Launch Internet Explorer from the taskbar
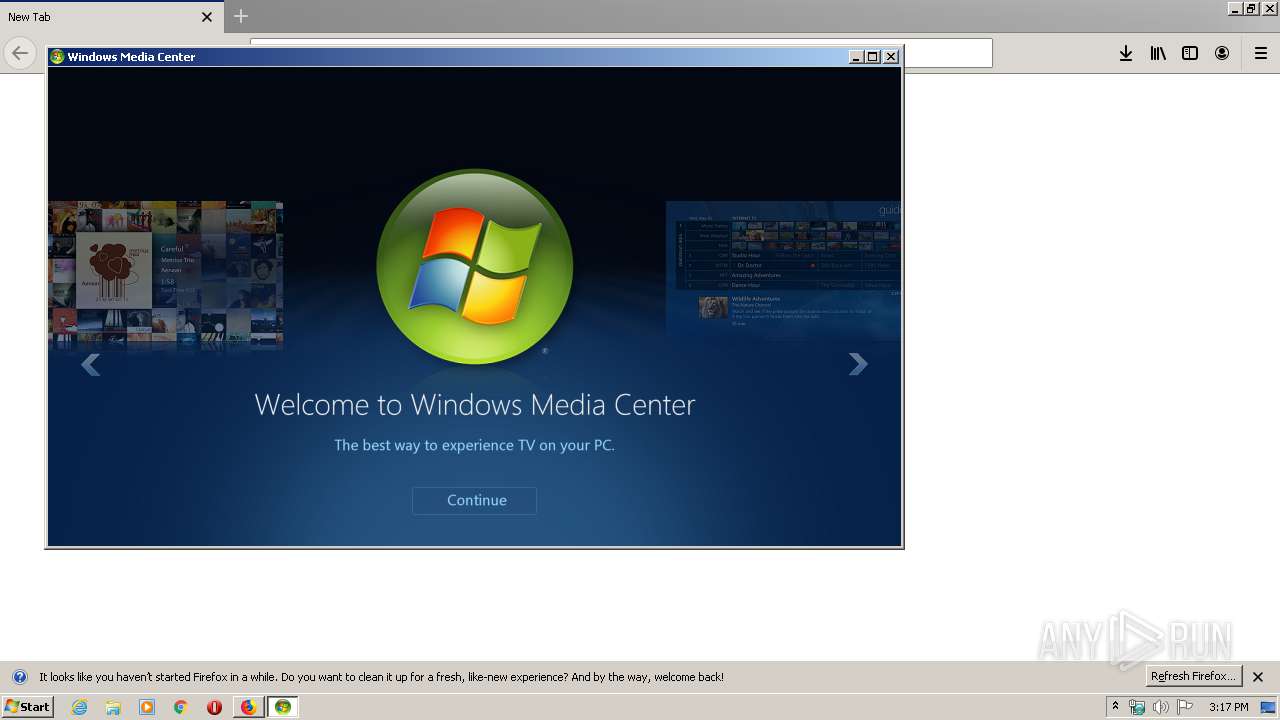Screen dimensions: 1280x720 80,707
